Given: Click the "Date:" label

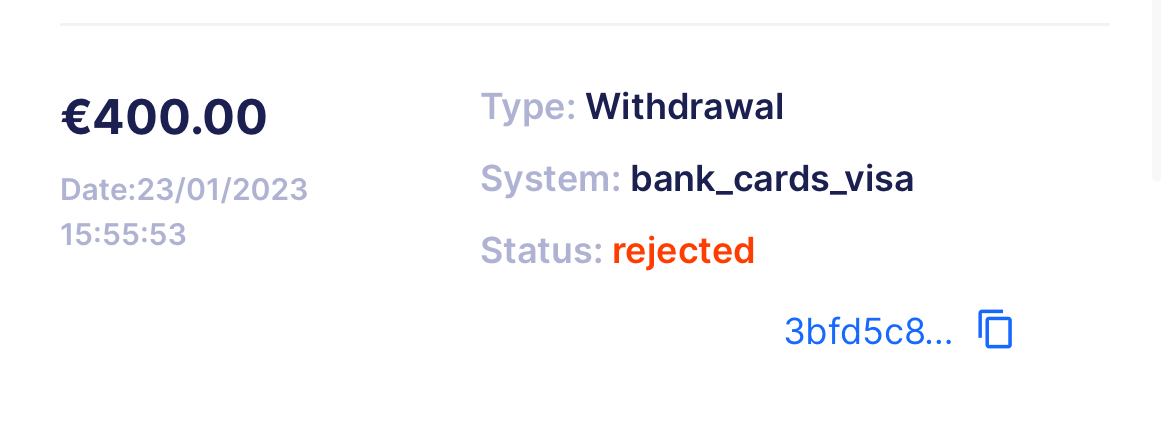Looking at the screenshot, I should pos(98,189).
